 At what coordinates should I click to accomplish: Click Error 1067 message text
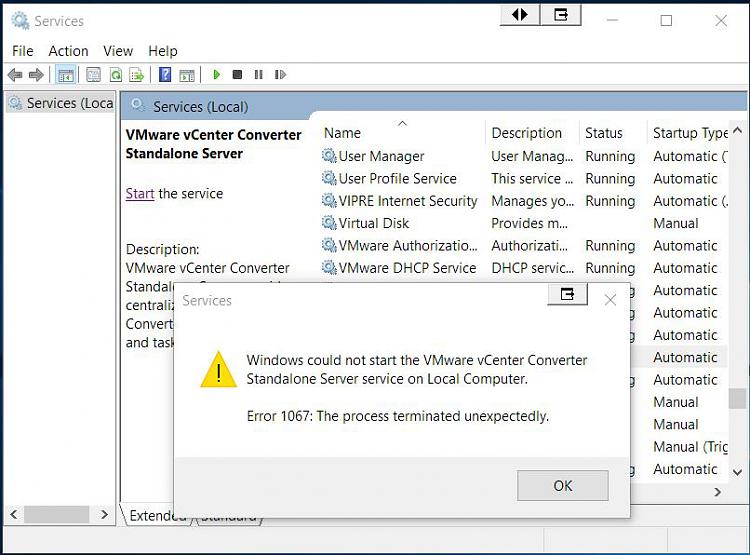point(397,416)
